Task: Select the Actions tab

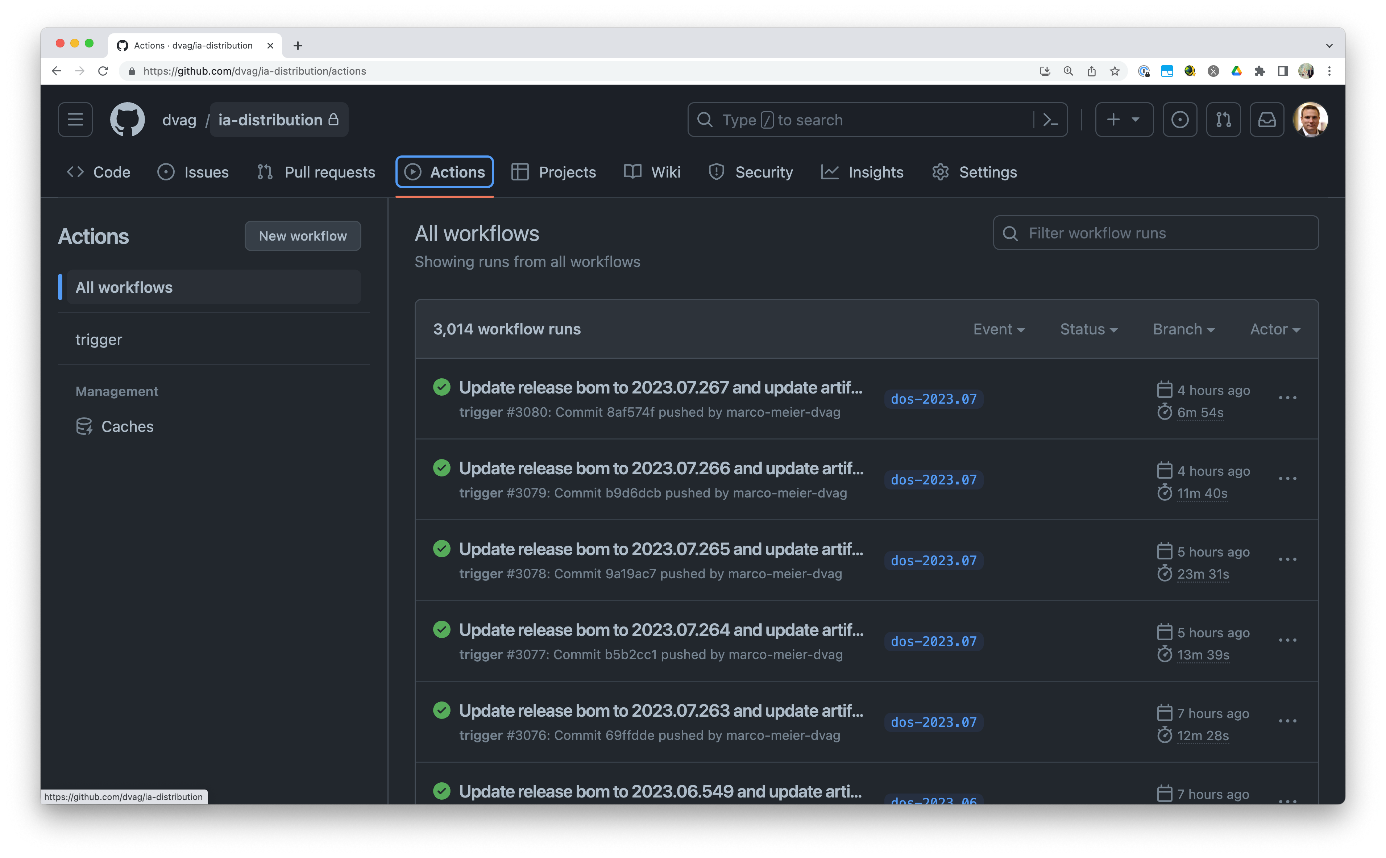Action: click(444, 172)
